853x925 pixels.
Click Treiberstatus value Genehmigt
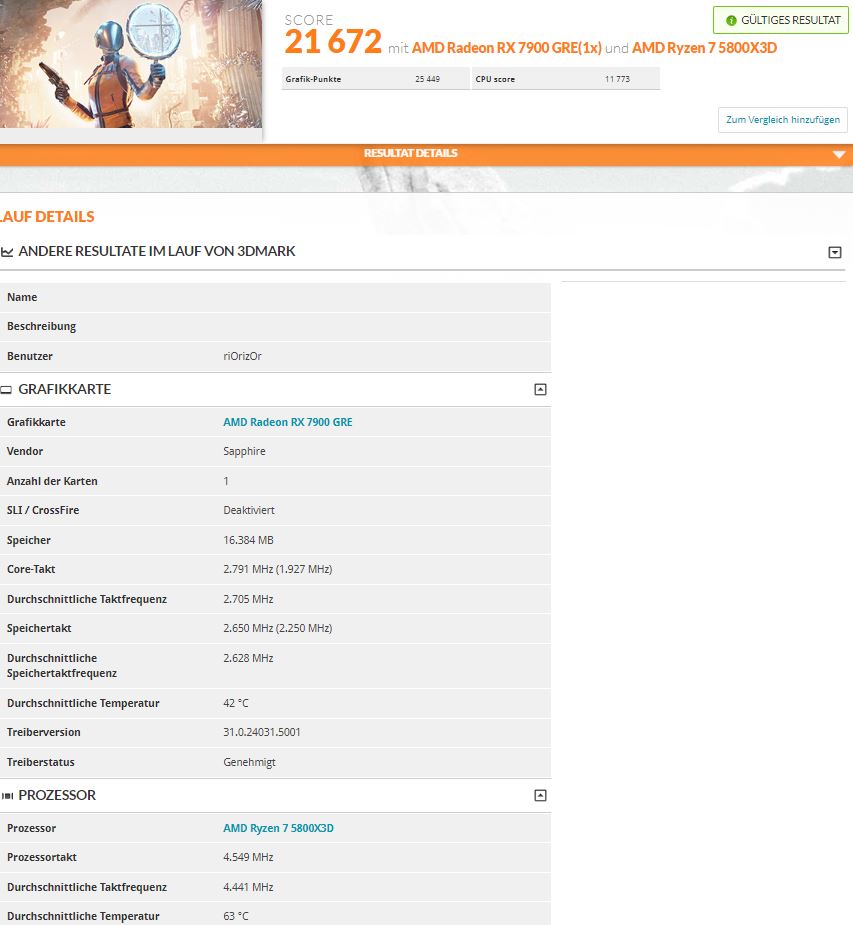[250, 762]
